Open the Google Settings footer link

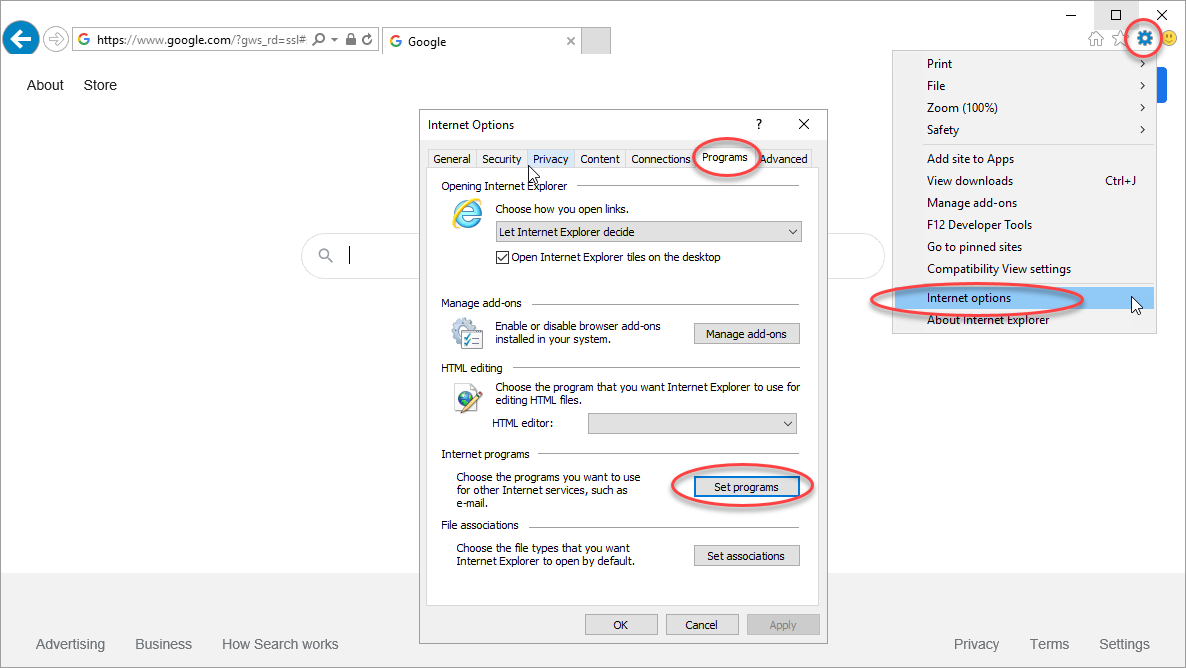coord(1124,645)
